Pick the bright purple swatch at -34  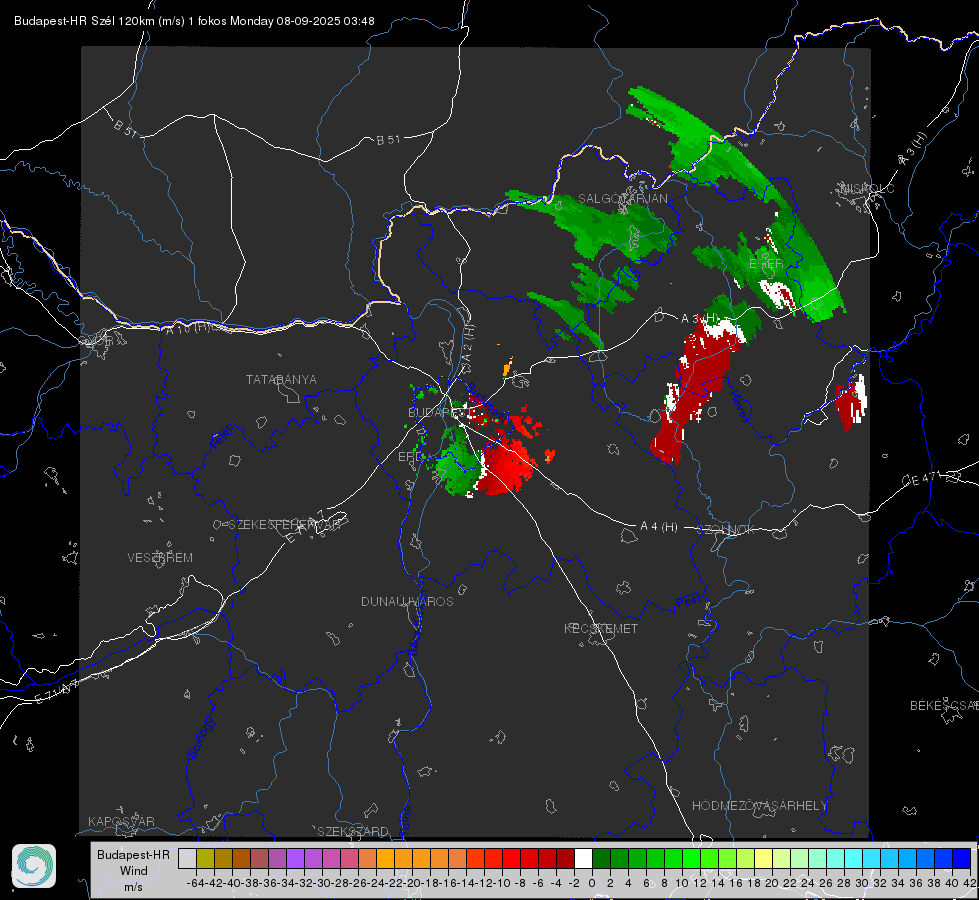tap(295, 858)
